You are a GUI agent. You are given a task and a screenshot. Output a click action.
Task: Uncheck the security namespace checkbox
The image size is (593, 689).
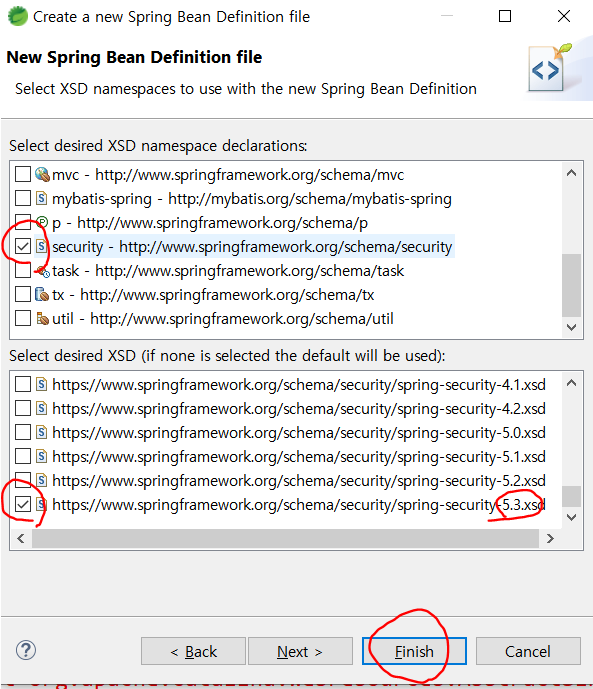point(23,246)
